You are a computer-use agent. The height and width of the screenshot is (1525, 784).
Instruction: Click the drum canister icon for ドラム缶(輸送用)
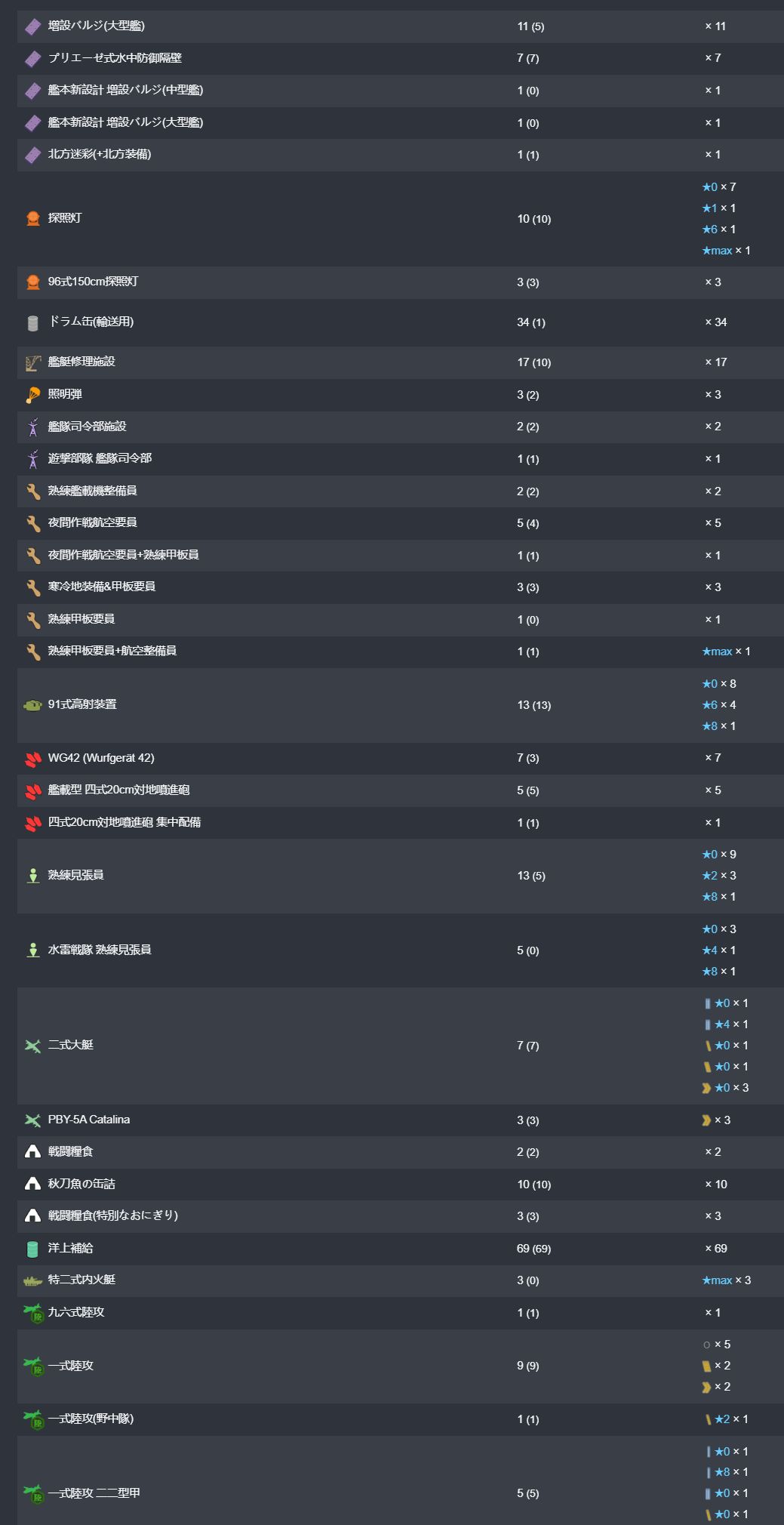coord(32,323)
